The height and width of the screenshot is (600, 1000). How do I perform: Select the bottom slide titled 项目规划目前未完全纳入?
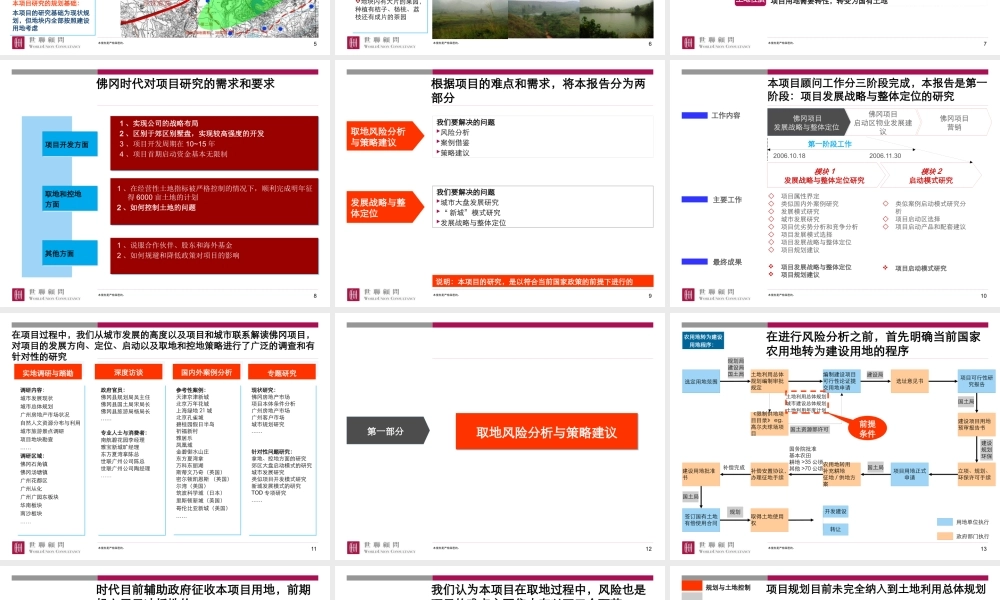pyautogui.click(x=835, y=583)
